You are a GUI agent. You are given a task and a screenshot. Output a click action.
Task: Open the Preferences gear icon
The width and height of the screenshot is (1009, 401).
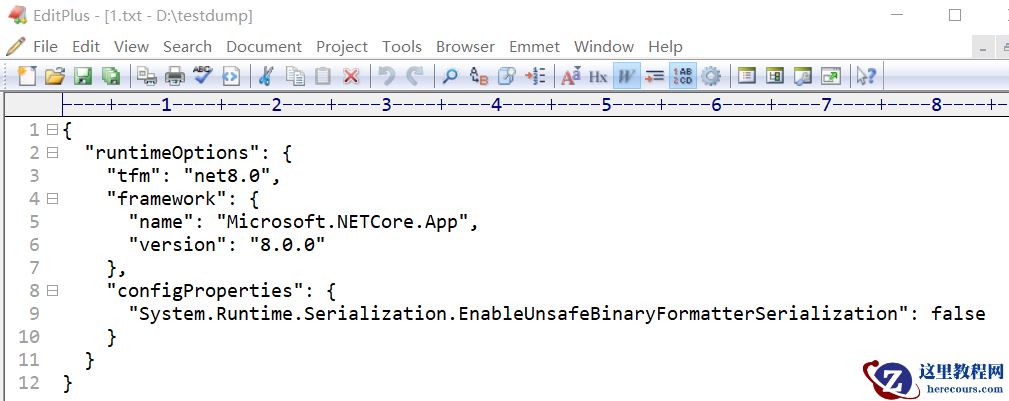(711, 75)
